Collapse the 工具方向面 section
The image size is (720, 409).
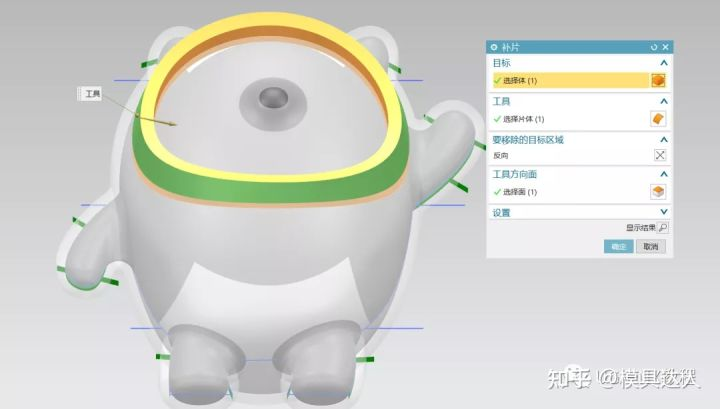(664, 174)
